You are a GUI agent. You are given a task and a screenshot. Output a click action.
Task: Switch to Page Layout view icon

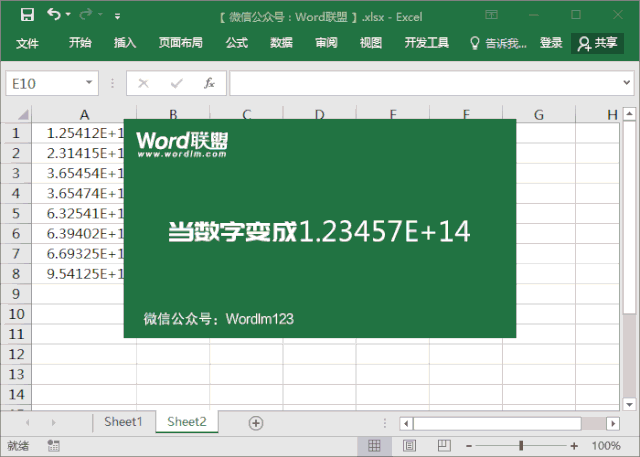pos(409,446)
